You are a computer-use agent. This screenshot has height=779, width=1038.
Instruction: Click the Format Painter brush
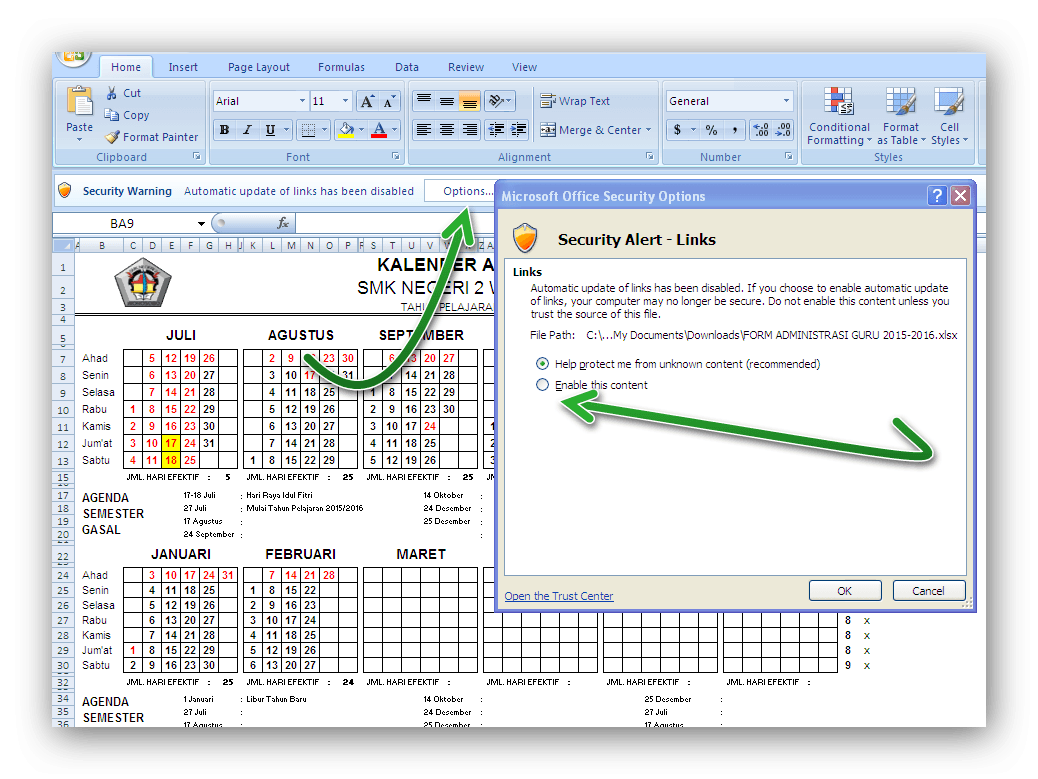(x=112, y=137)
